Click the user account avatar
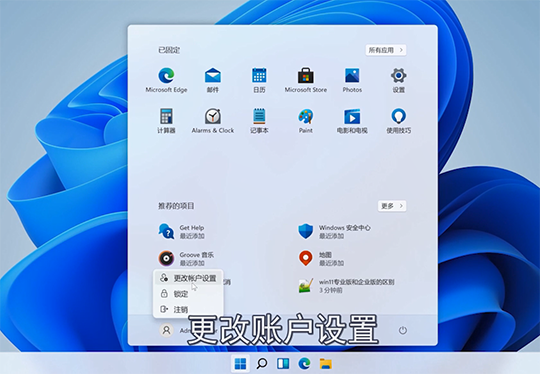Image resolution: width=540 pixels, height=374 pixels. 166,330
